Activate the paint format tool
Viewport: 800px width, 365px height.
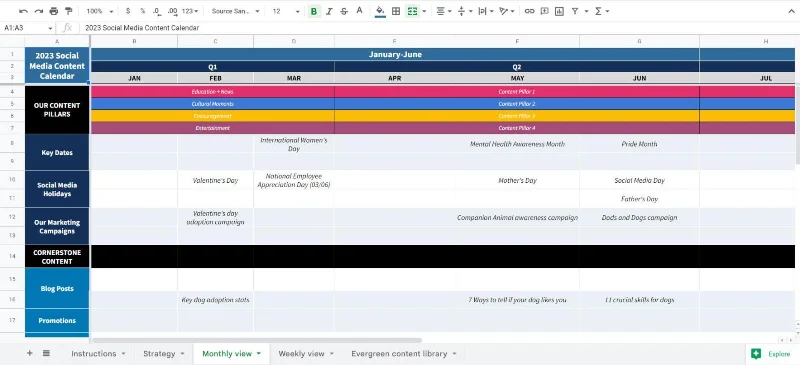pyautogui.click(x=68, y=11)
